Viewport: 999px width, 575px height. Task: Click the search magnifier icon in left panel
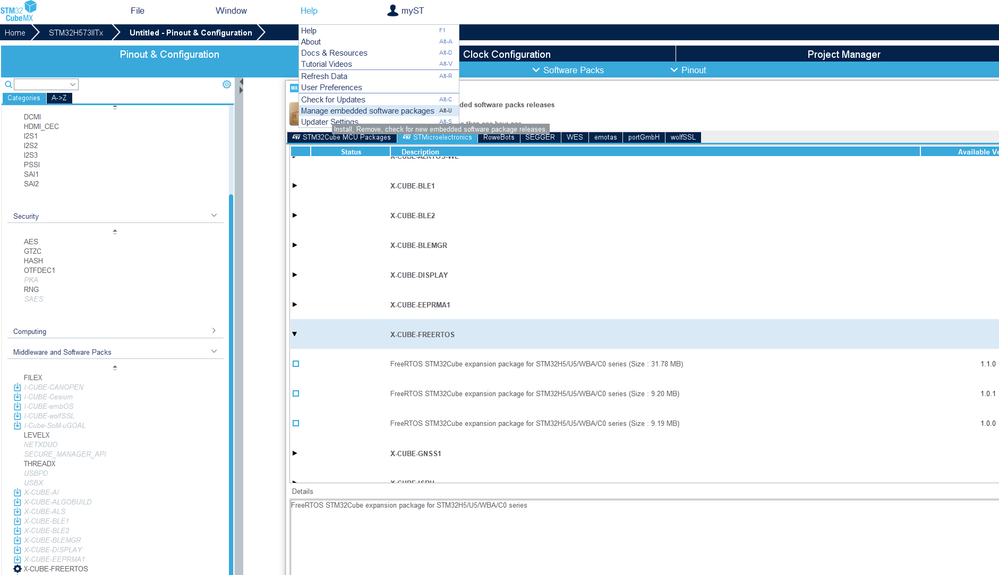tap(8, 84)
